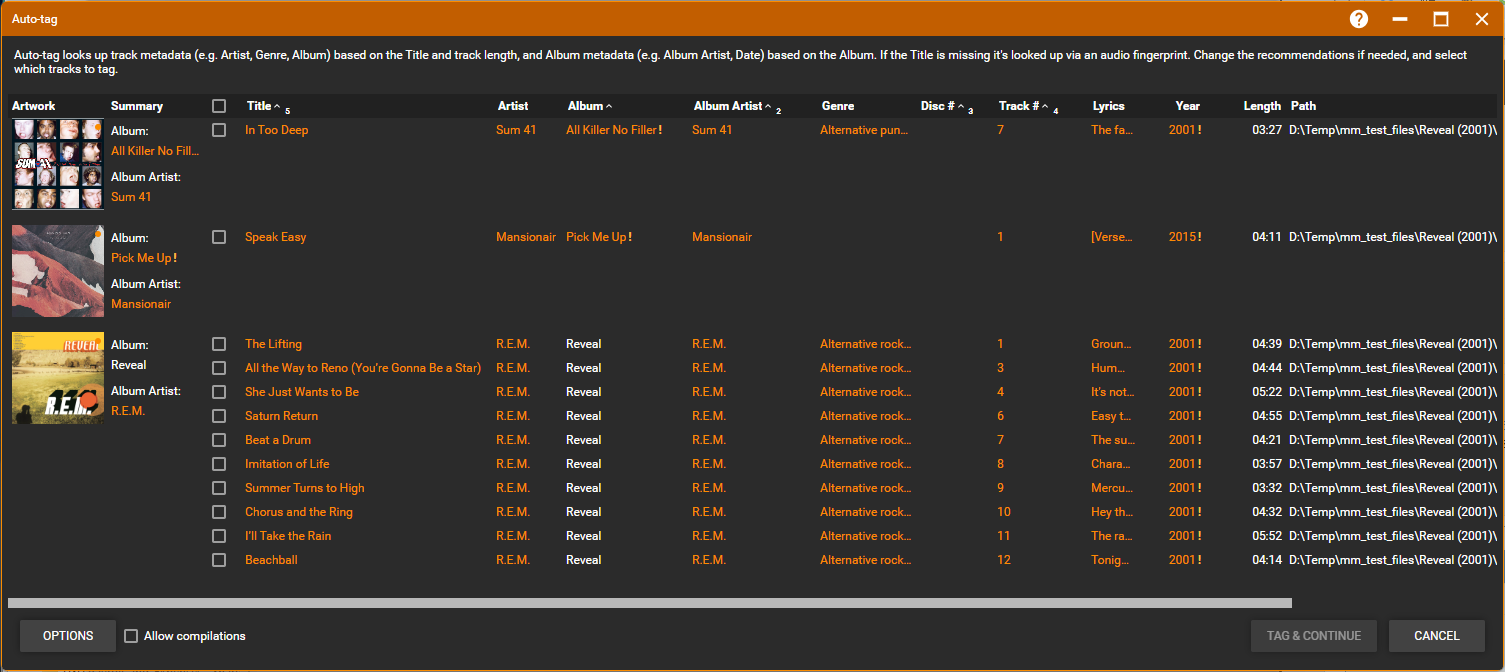
Task: Click the horizontal scrollbar below track list
Action: click(649, 603)
